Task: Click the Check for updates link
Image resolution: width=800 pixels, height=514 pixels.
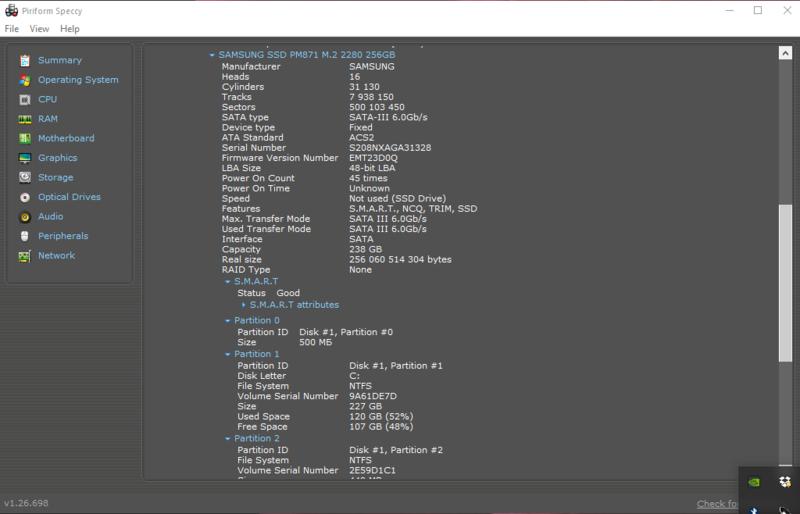Action: (717, 504)
